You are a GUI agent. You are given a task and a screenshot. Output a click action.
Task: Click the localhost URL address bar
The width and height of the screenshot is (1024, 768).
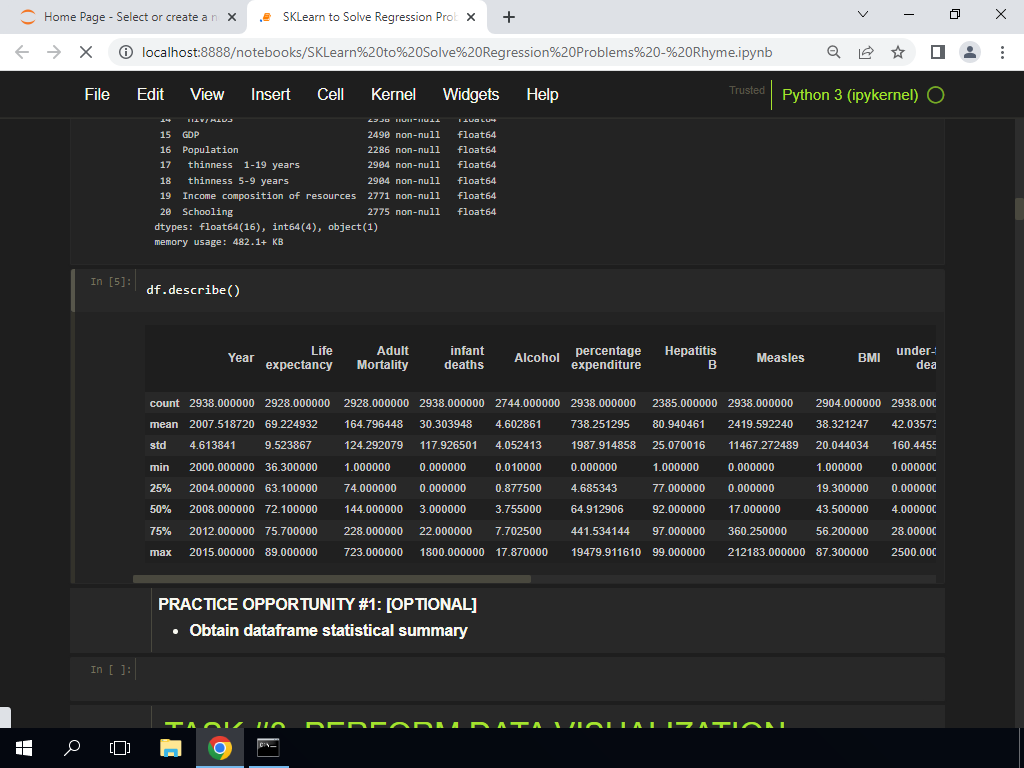pyautogui.click(x=456, y=52)
